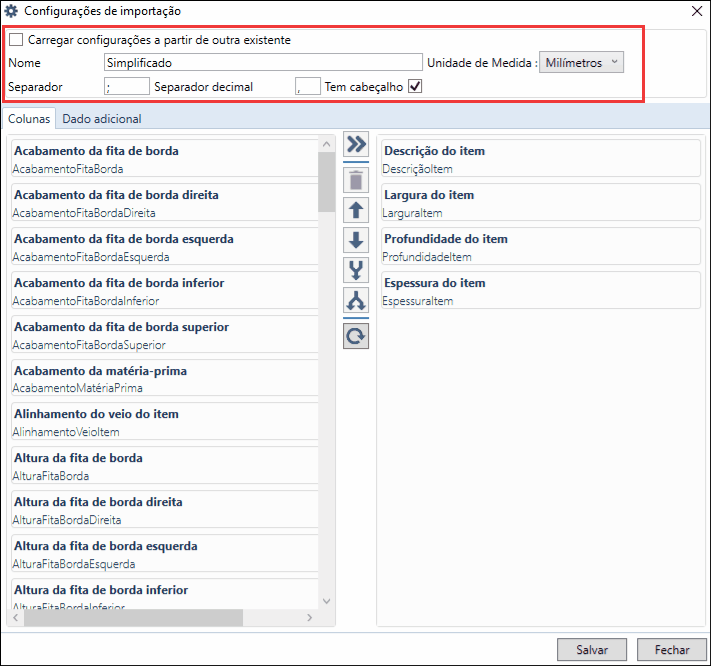Select Altura da fita de borda inferior
The width and height of the screenshot is (711, 666).
165,594
